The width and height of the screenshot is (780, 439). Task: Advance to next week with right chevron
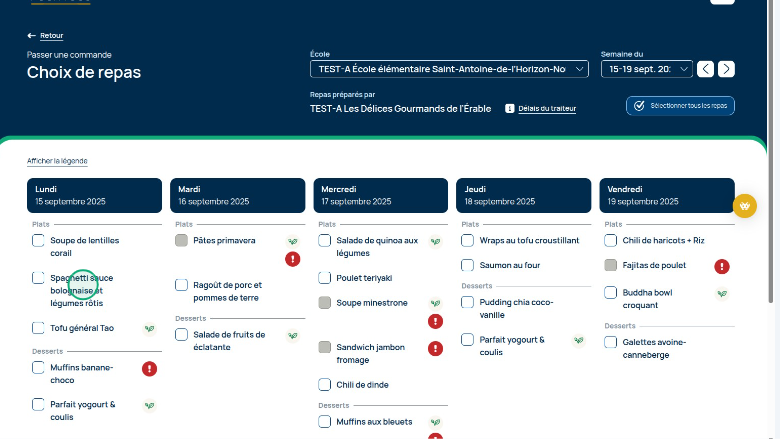click(727, 69)
